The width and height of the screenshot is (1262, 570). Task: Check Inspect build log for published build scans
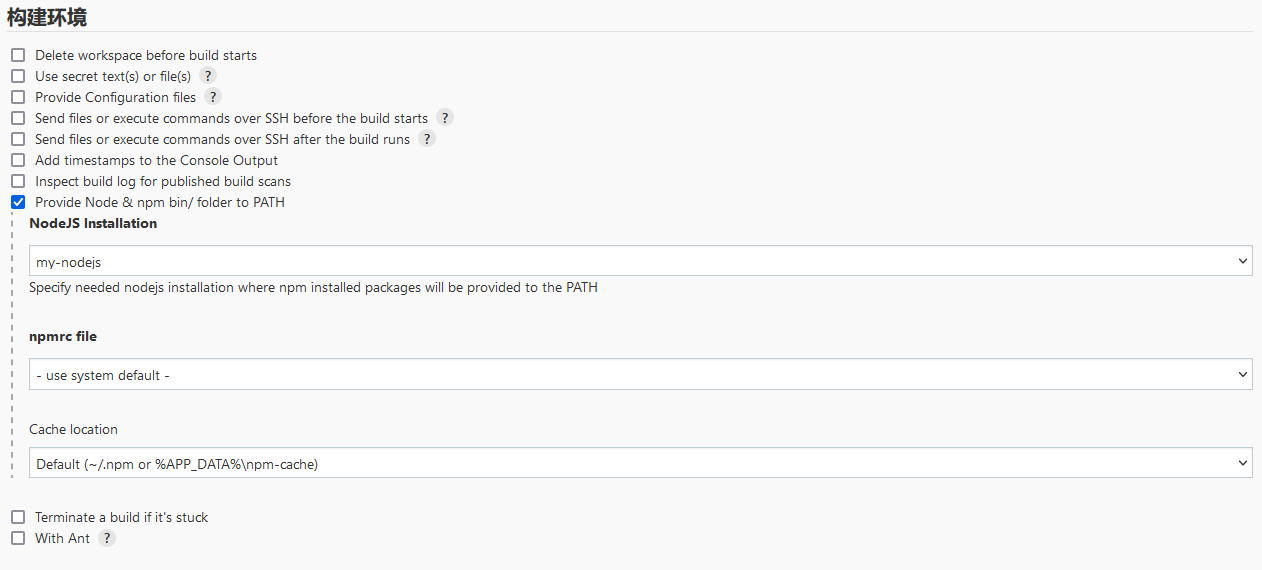[18, 181]
